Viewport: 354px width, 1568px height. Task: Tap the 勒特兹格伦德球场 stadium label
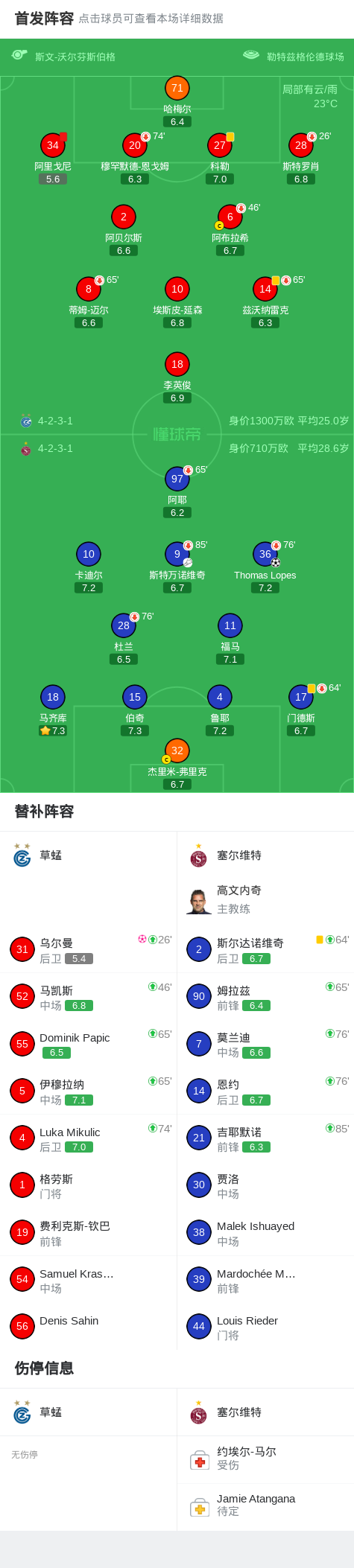pos(306,57)
